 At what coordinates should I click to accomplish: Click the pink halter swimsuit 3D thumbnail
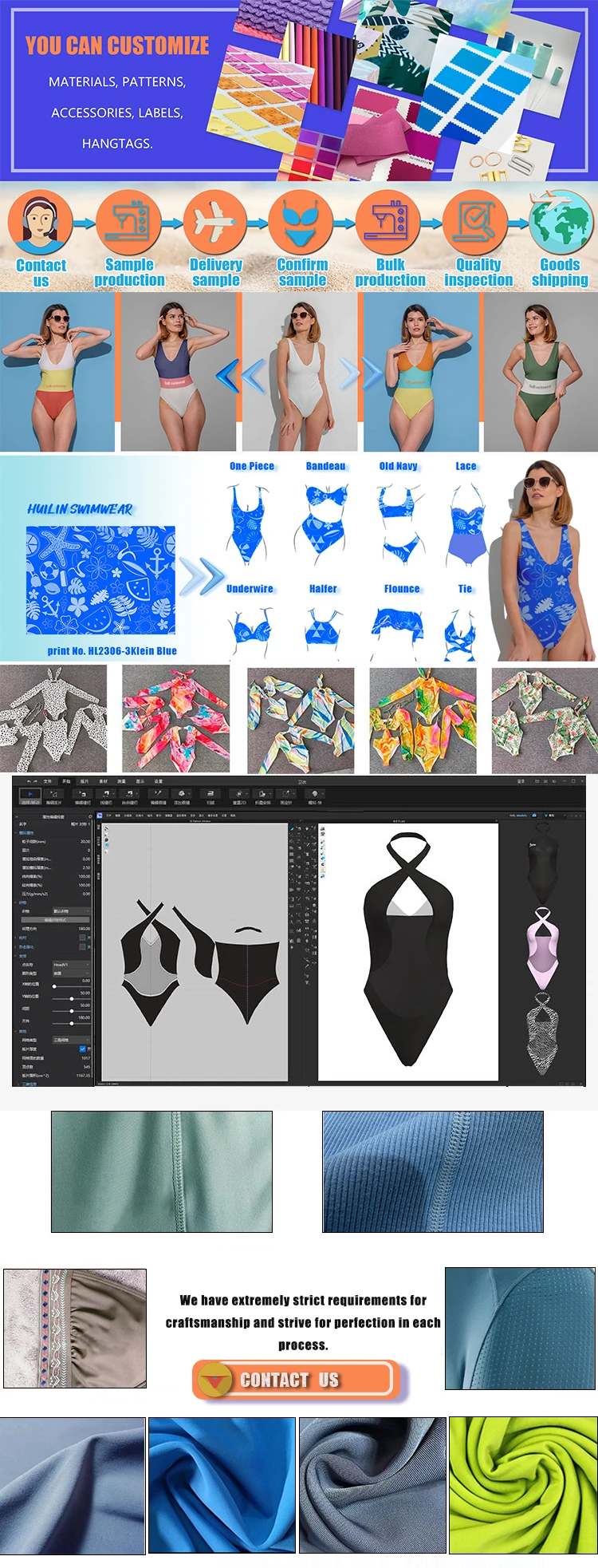pyautogui.click(x=542, y=948)
